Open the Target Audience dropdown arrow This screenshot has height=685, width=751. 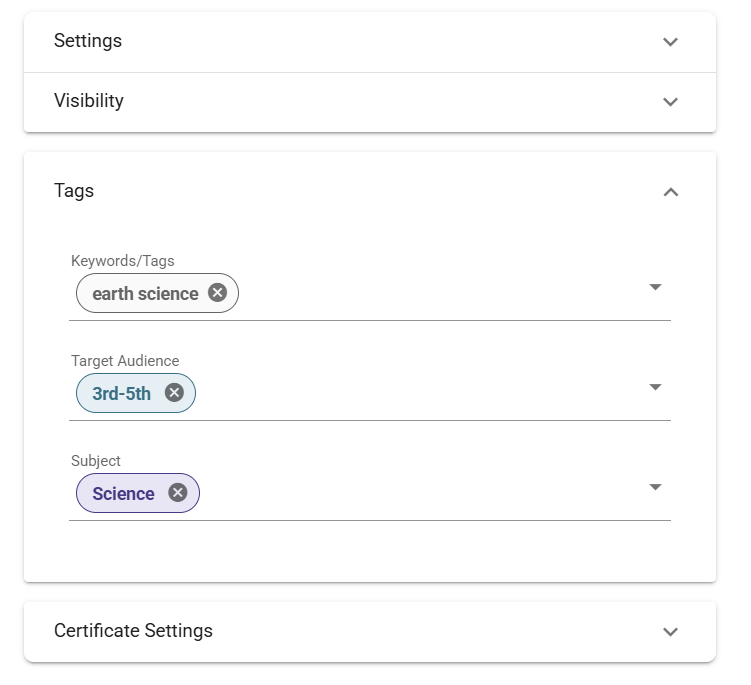pos(655,387)
